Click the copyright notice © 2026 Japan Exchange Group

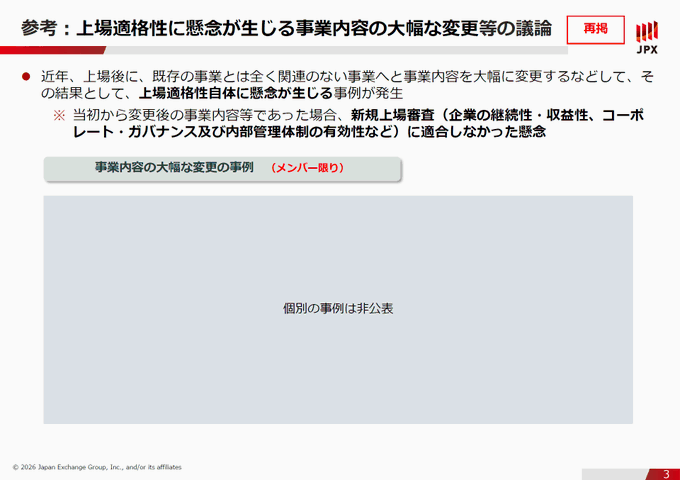(x=97, y=467)
